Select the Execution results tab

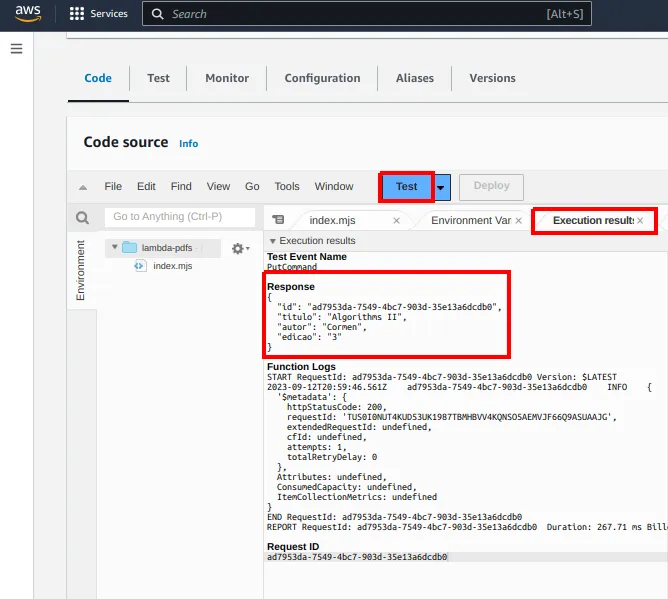tap(593, 220)
